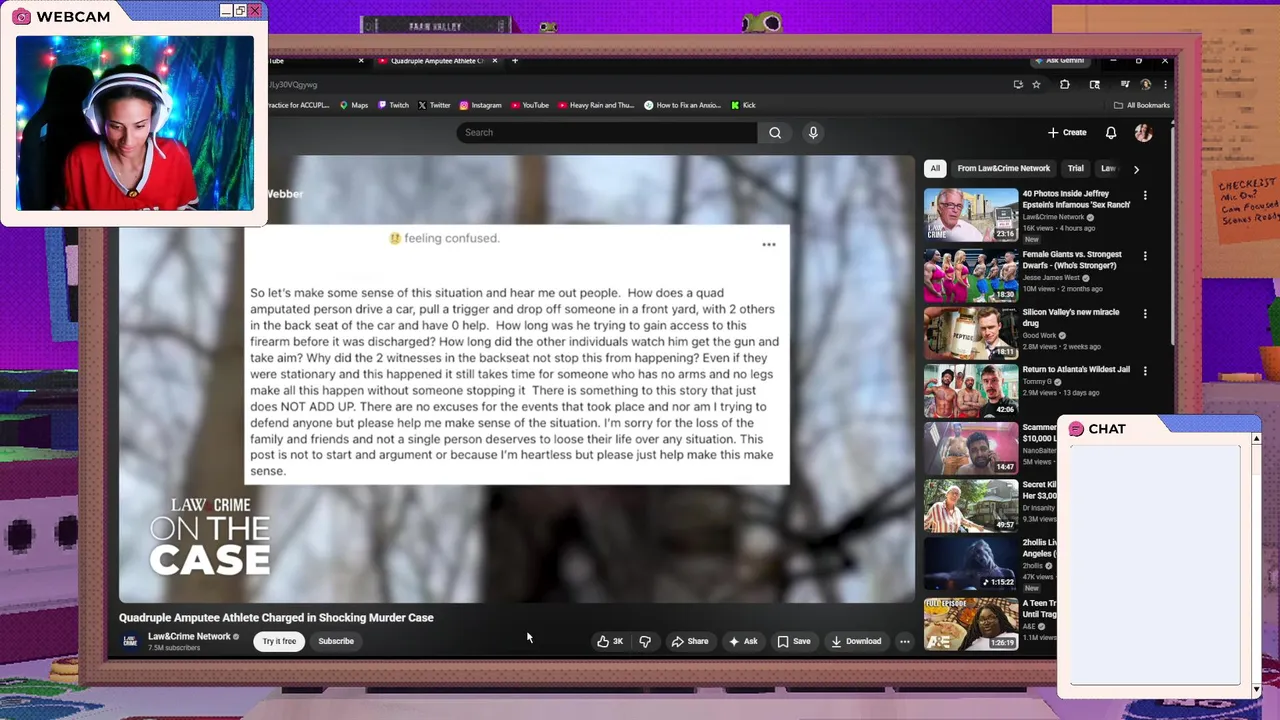1280x720 pixels.
Task: Open Female Giants vs. Strongest Dwarfs thumbnail
Action: (970, 275)
